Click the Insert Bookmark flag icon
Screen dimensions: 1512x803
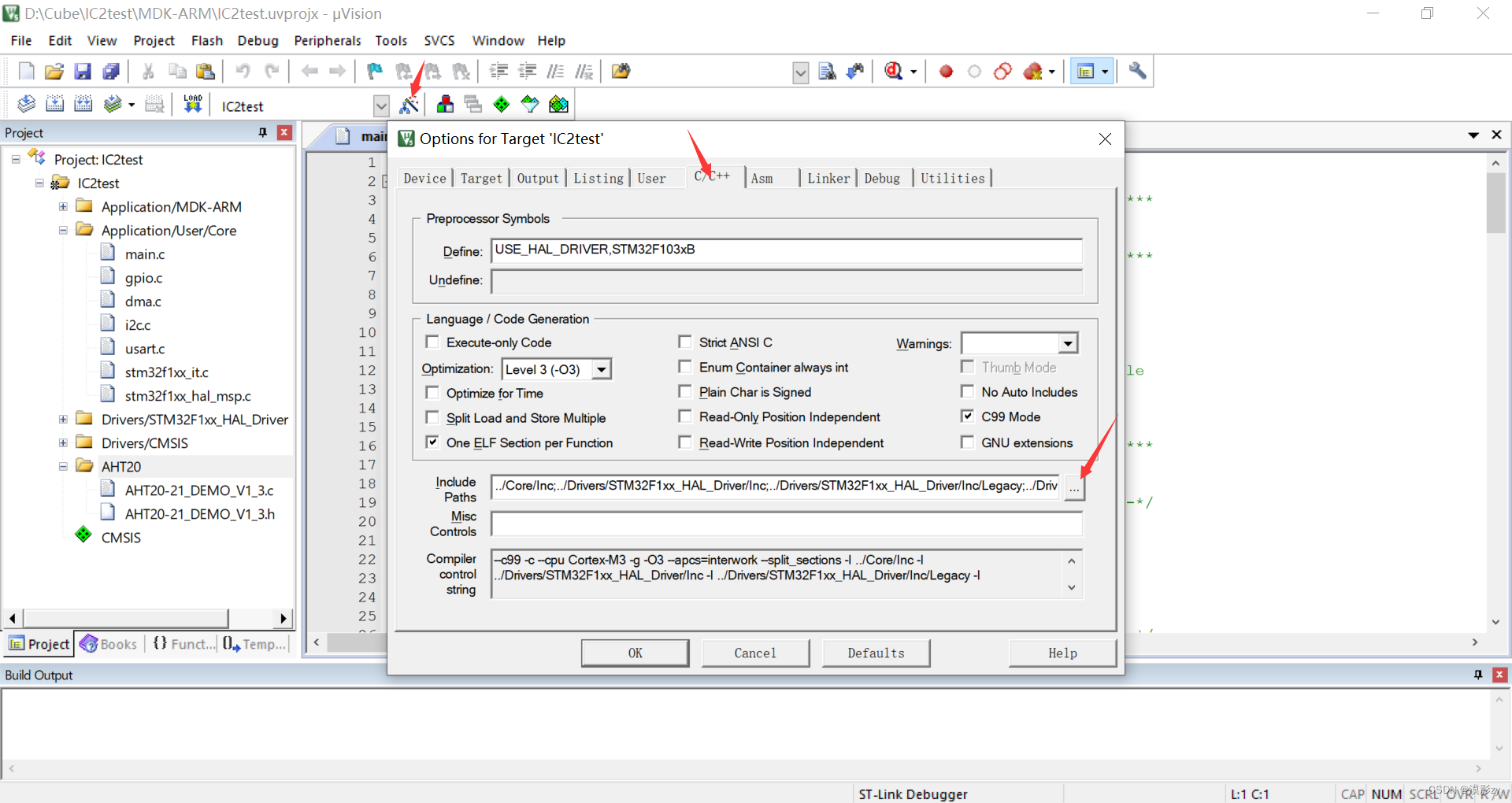click(375, 72)
